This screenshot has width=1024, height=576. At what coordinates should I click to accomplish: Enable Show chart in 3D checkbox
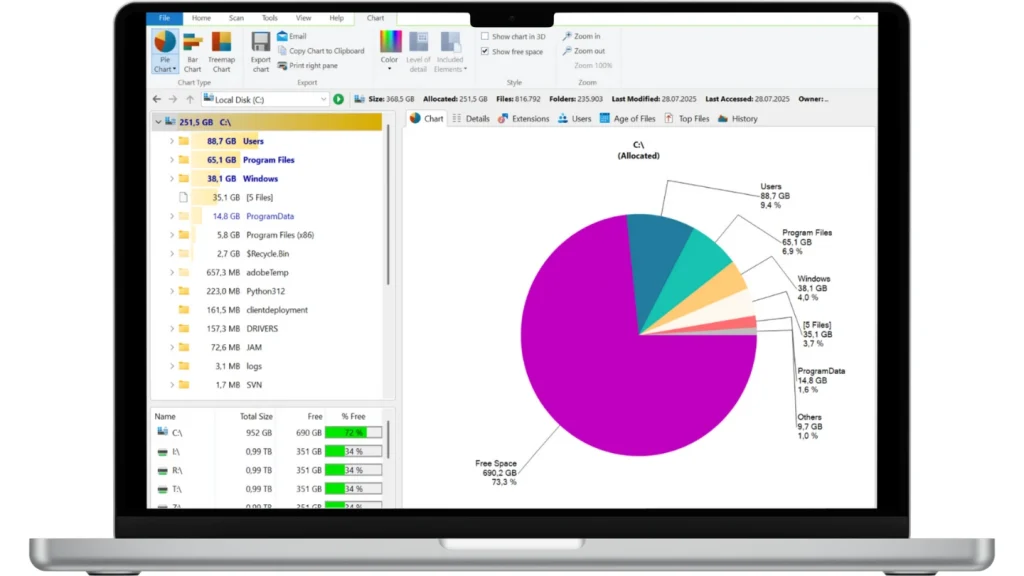tap(485, 36)
